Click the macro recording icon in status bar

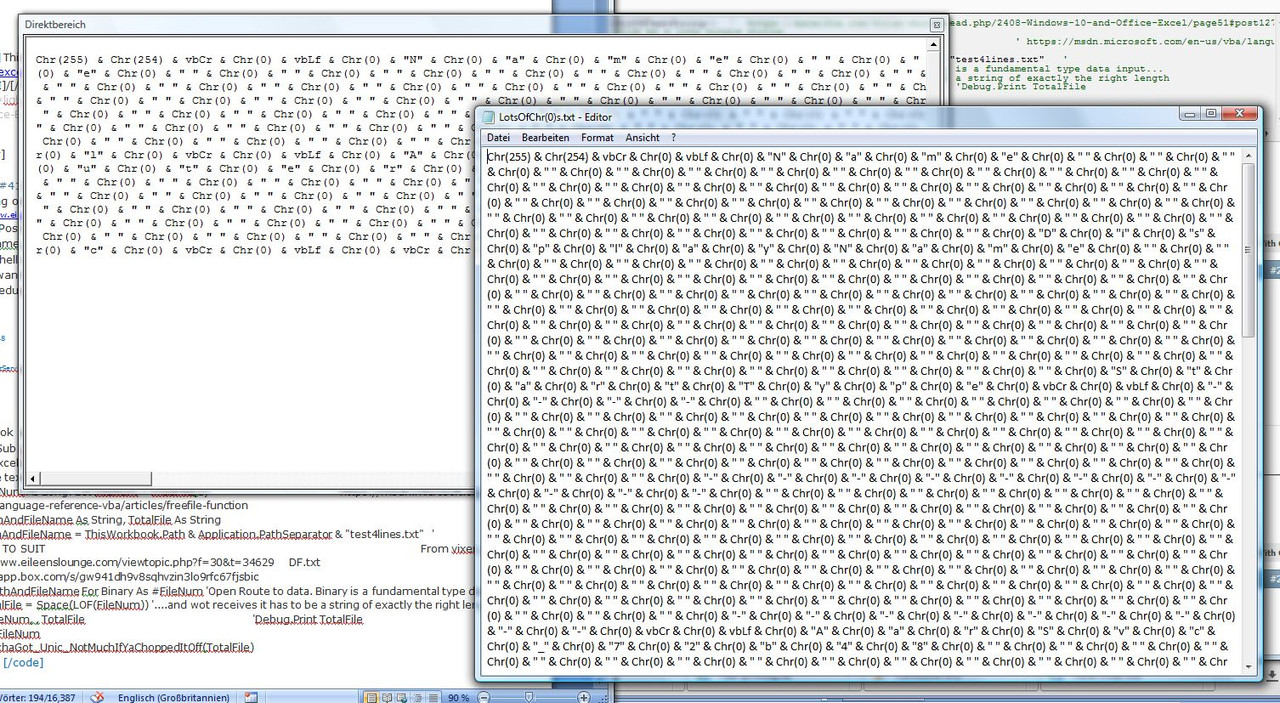tap(250, 697)
